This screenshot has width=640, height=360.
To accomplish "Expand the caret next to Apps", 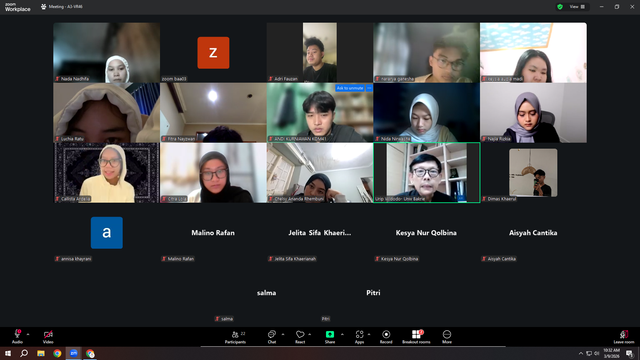I will 369,334.
